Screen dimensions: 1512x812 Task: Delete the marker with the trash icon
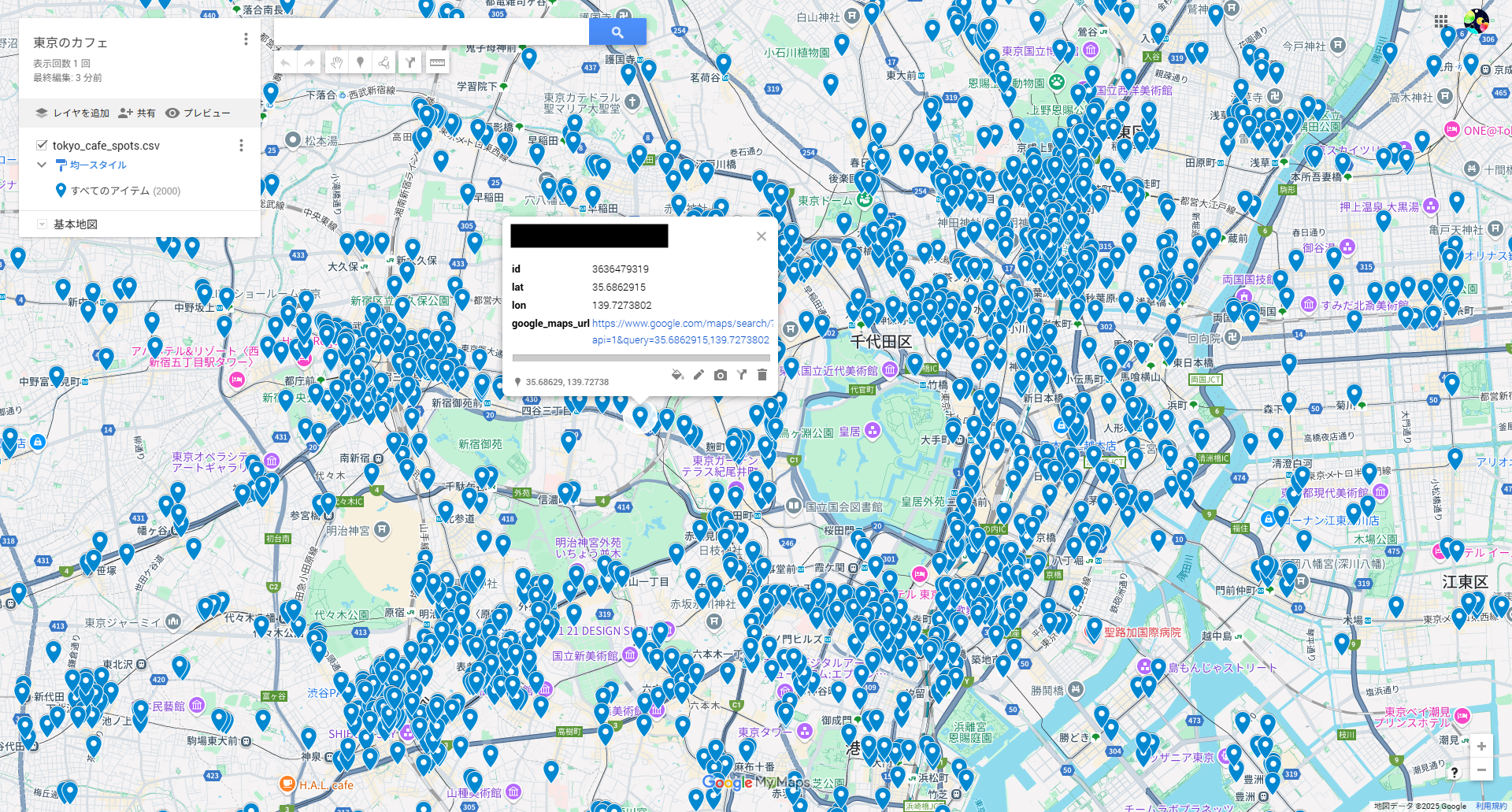click(762, 376)
